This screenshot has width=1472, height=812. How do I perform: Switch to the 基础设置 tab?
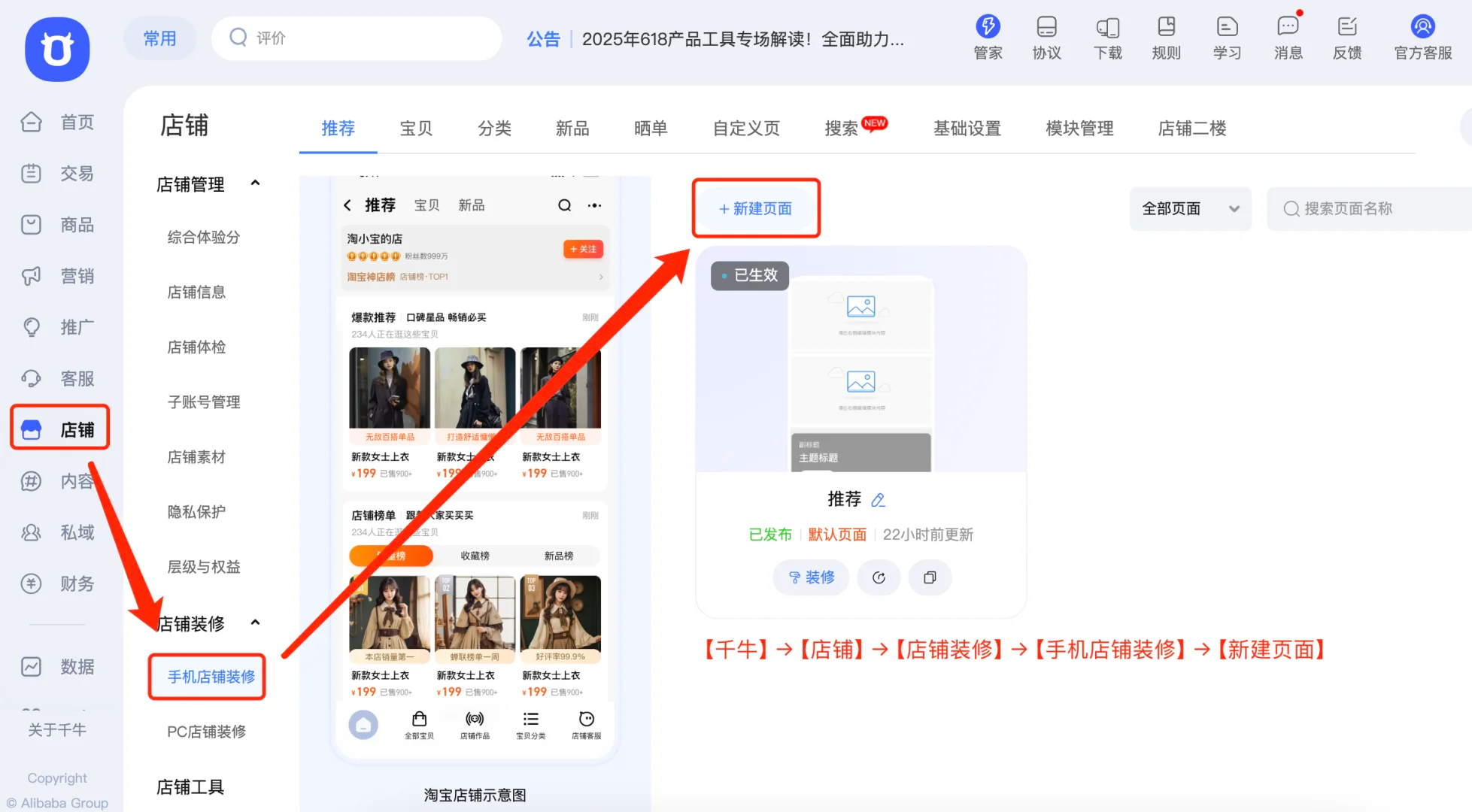pyautogui.click(x=967, y=129)
